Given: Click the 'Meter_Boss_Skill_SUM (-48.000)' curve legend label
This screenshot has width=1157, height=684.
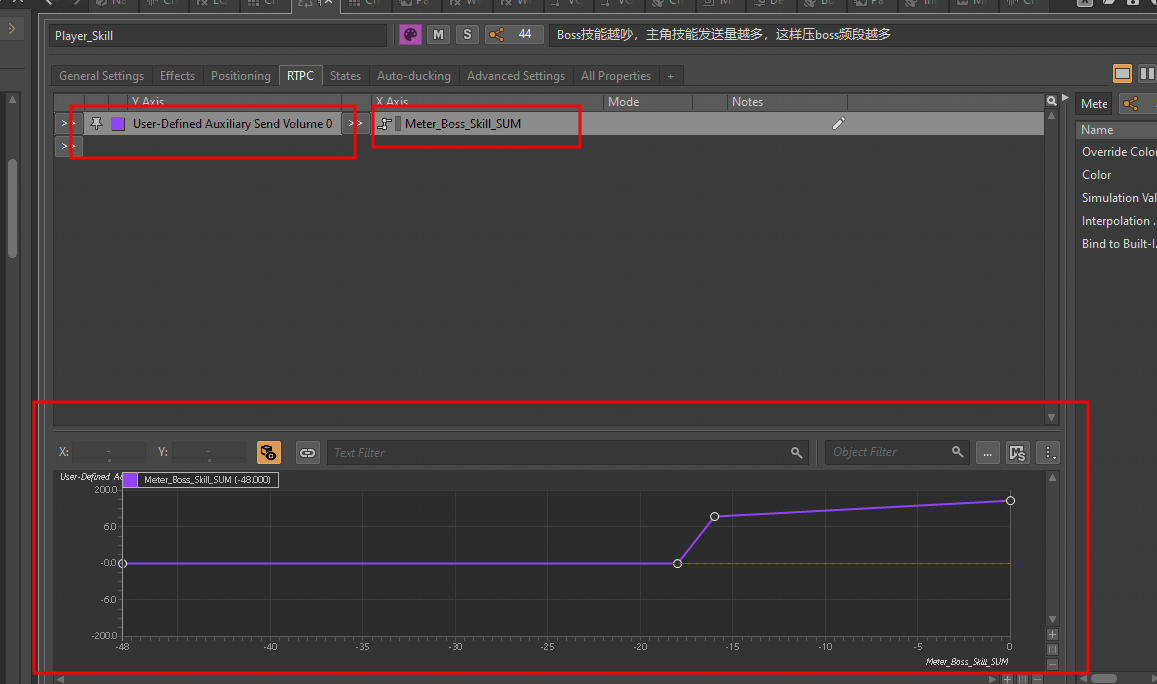Looking at the screenshot, I should point(207,480).
